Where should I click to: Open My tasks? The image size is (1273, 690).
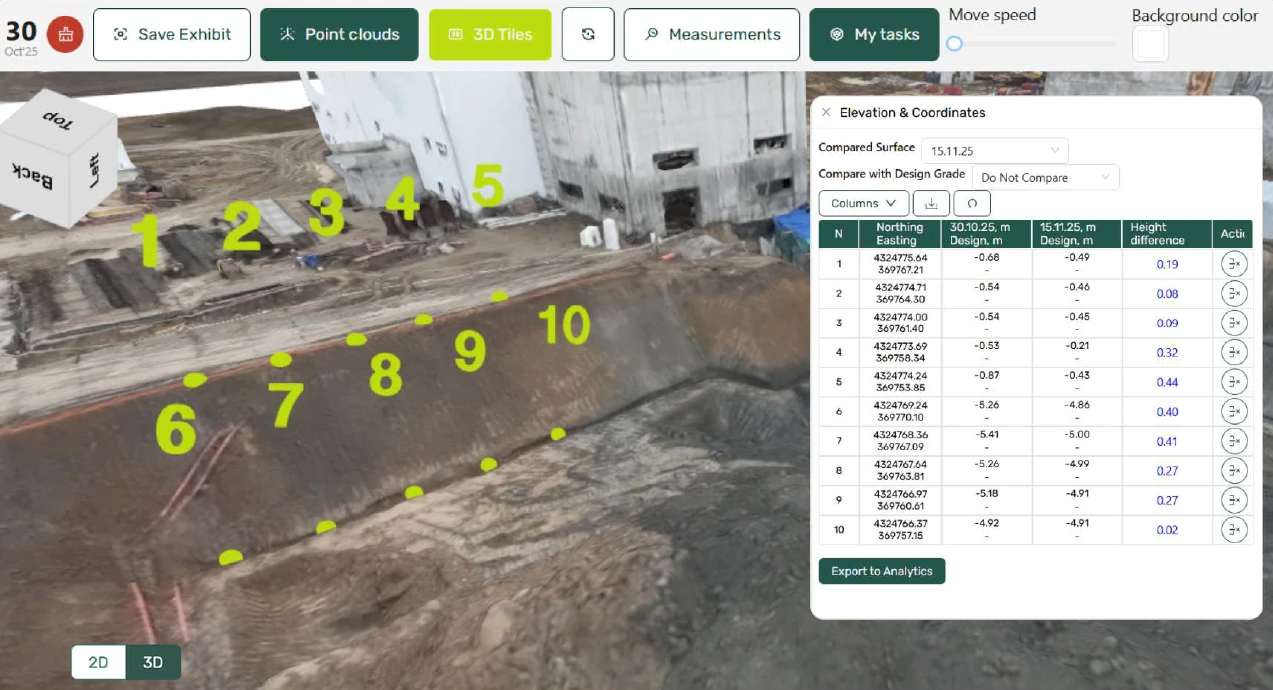pyautogui.click(x=874, y=34)
